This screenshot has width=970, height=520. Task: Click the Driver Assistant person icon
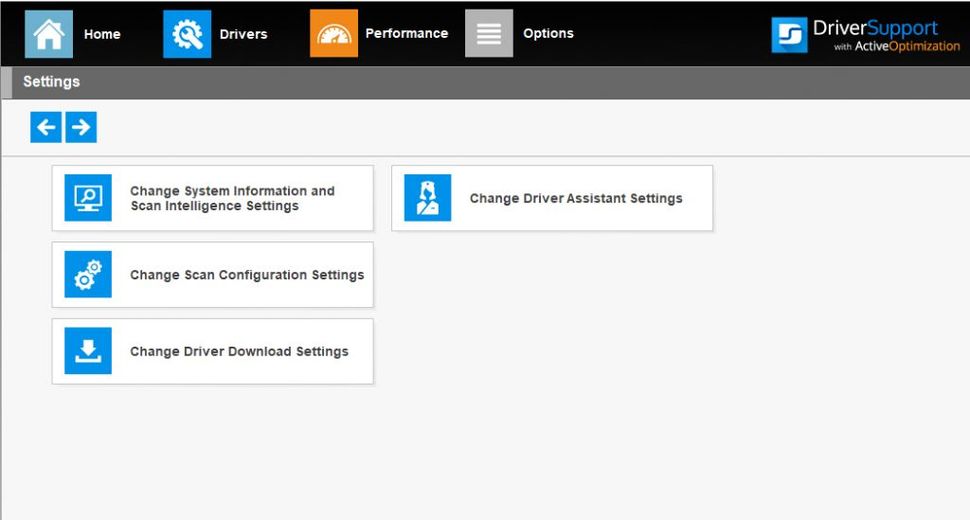point(427,198)
